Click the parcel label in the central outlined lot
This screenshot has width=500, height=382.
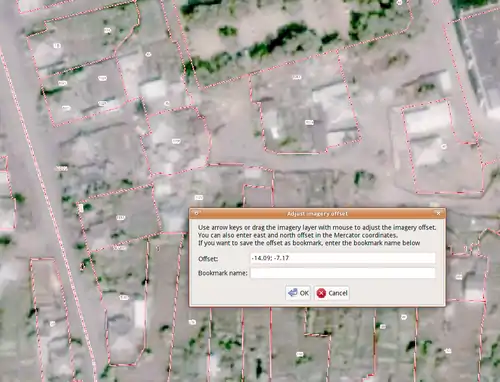(309, 122)
